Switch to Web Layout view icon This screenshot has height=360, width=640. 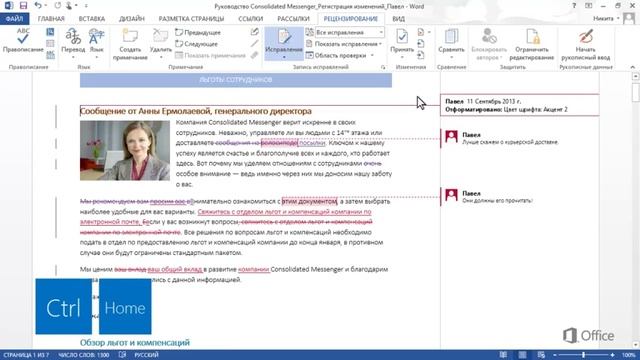[541, 355]
